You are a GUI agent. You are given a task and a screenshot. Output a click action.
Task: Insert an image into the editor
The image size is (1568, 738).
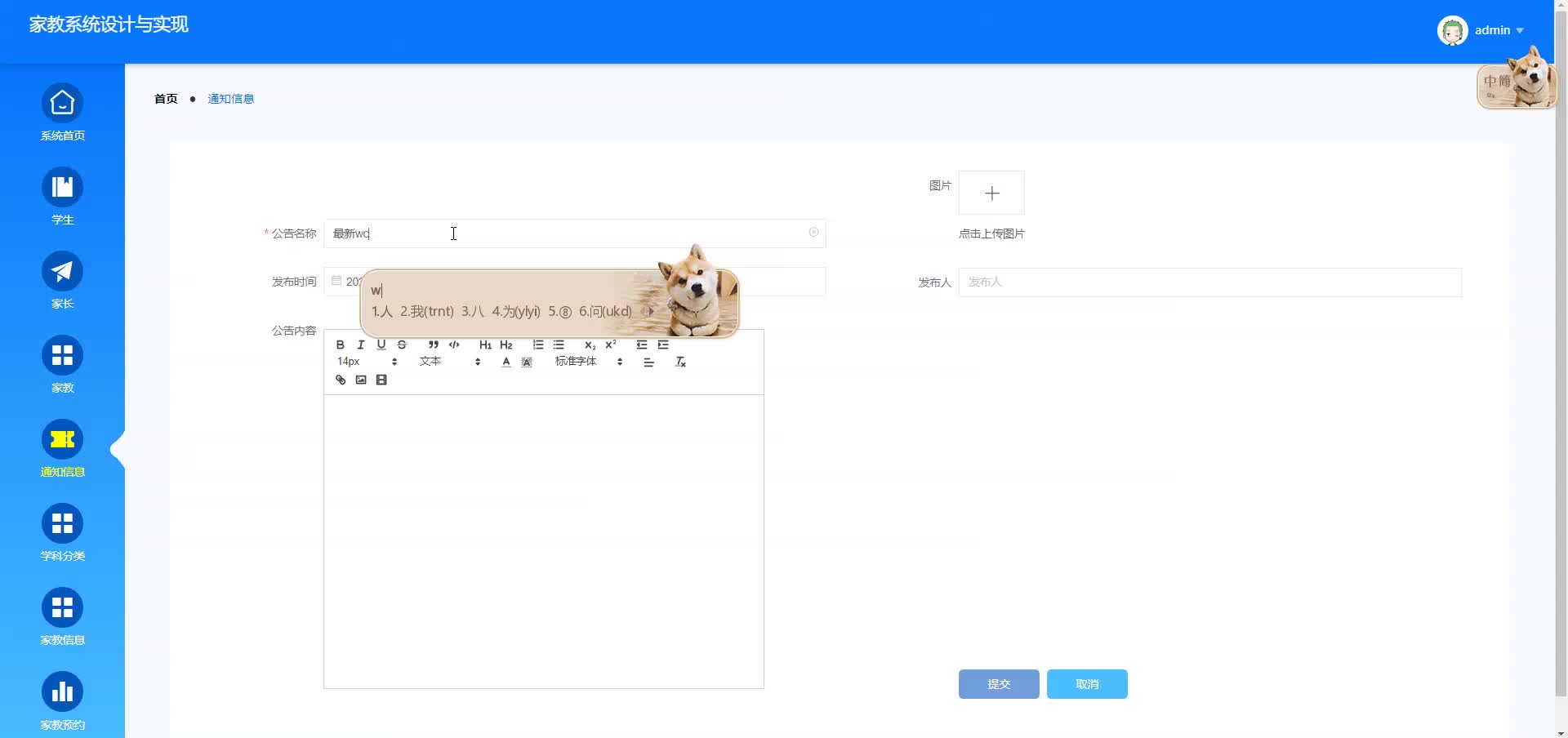pyautogui.click(x=361, y=379)
